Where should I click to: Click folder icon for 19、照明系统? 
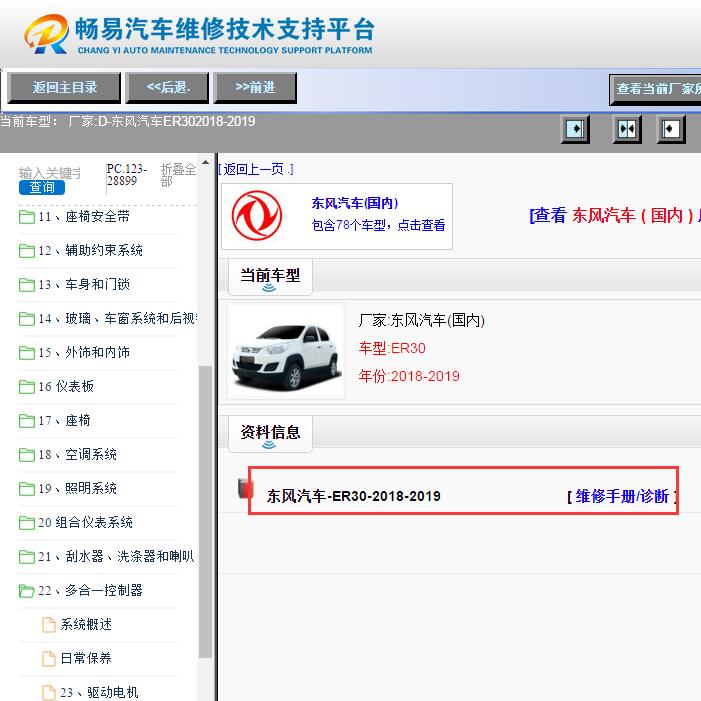pos(27,489)
